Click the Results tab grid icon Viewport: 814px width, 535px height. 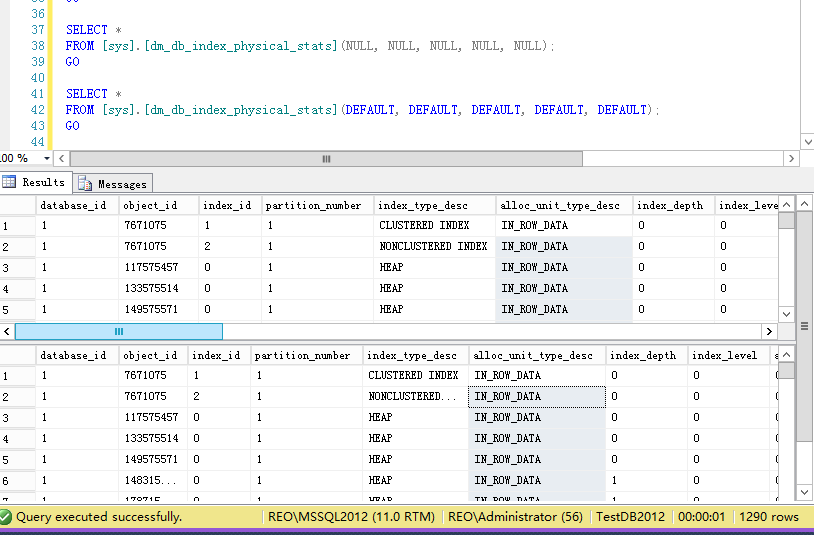pos(10,183)
